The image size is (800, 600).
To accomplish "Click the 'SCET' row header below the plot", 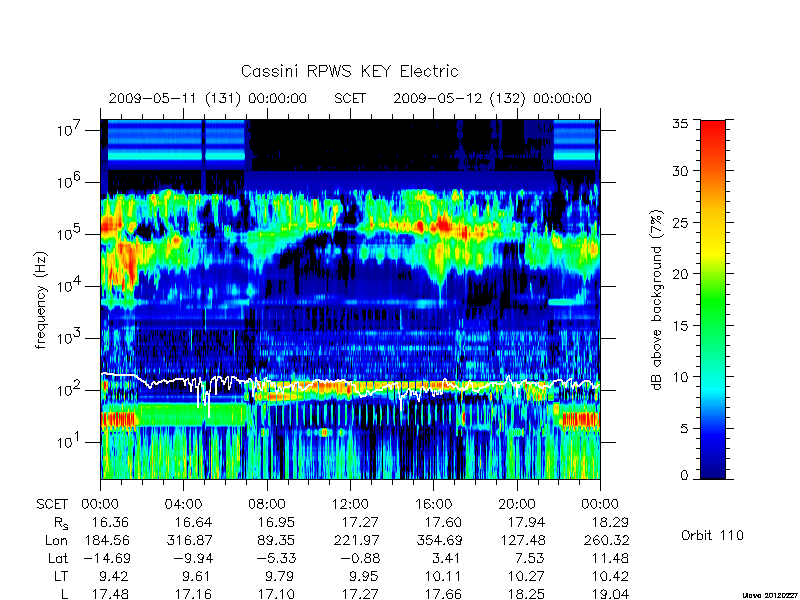I will click(52, 505).
